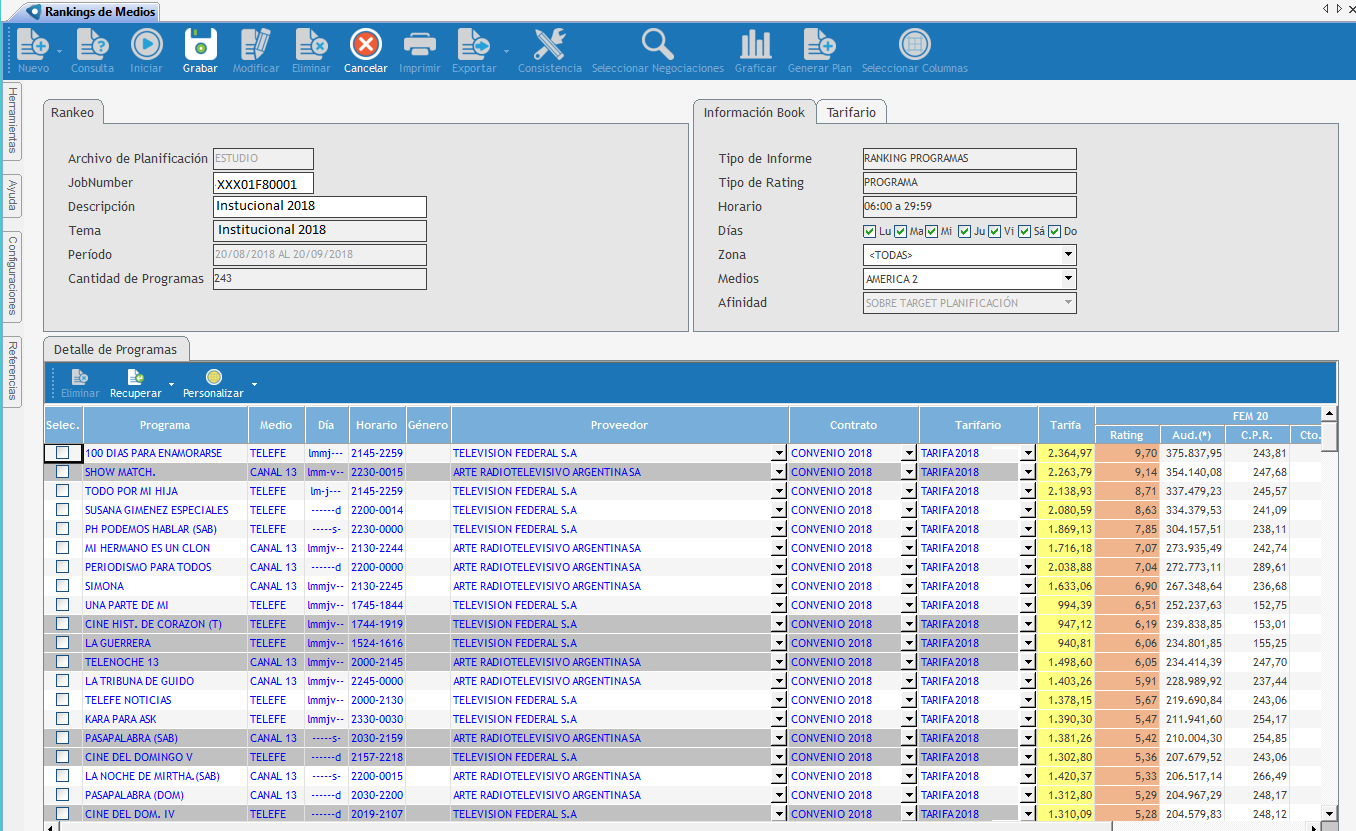Click the Descripción input field
The height and width of the screenshot is (831, 1356).
[320, 207]
